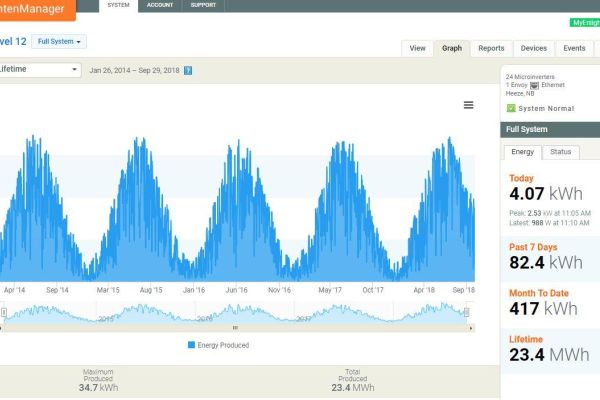Screen dimensions: 600x400
Task: Open the SUPPORT menu item
Action: point(203,5)
